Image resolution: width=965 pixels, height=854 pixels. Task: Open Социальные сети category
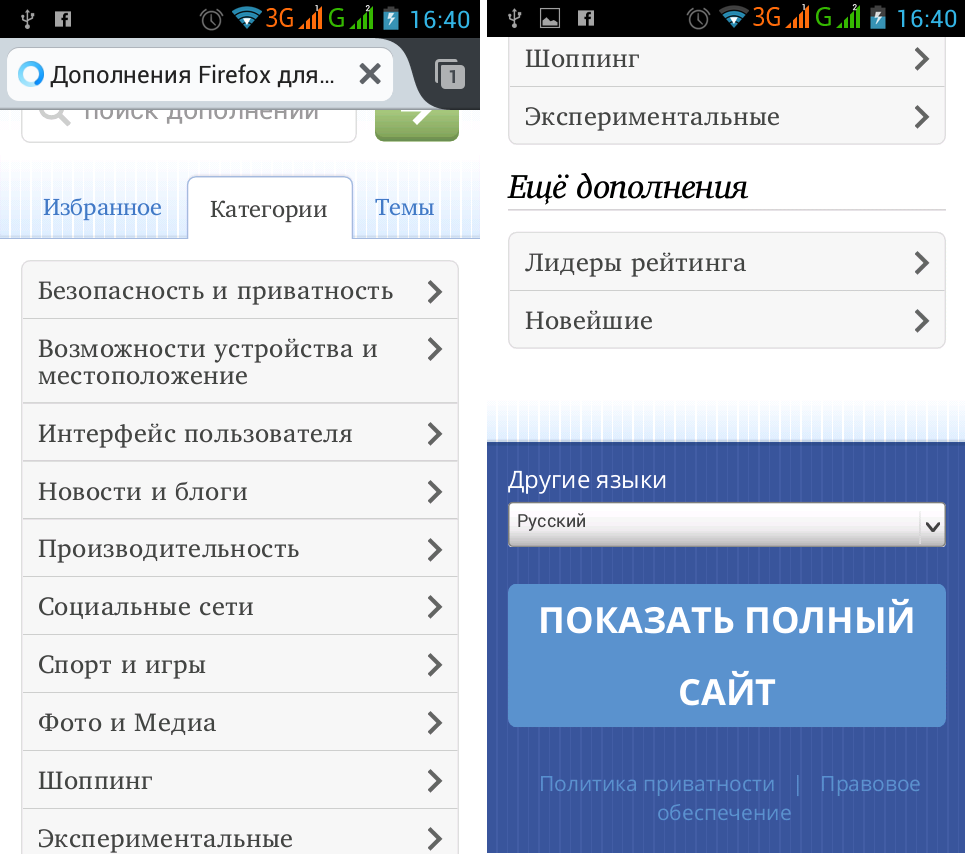(240, 606)
